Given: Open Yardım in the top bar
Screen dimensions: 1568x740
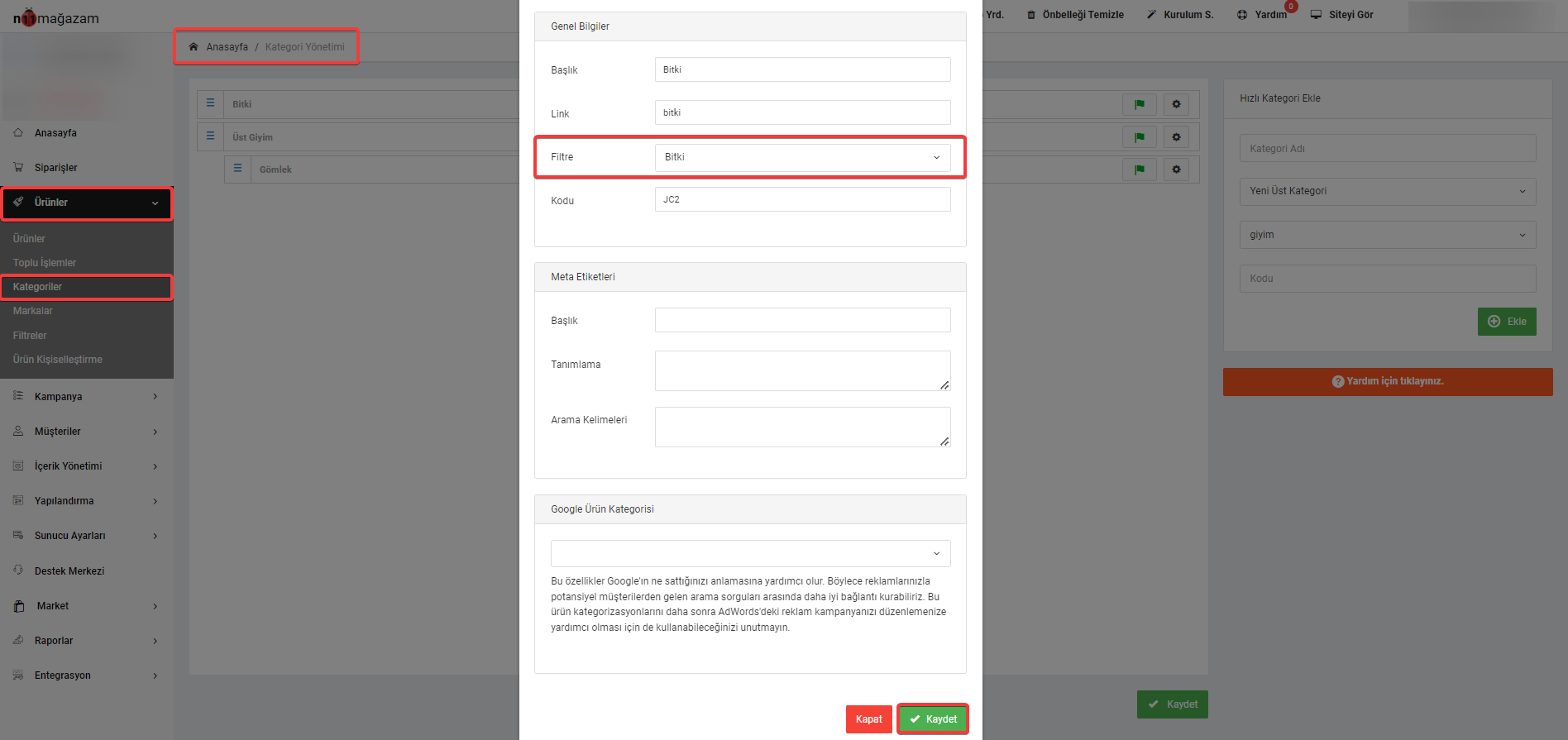Looking at the screenshot, I should click(x=1262, y=15).
